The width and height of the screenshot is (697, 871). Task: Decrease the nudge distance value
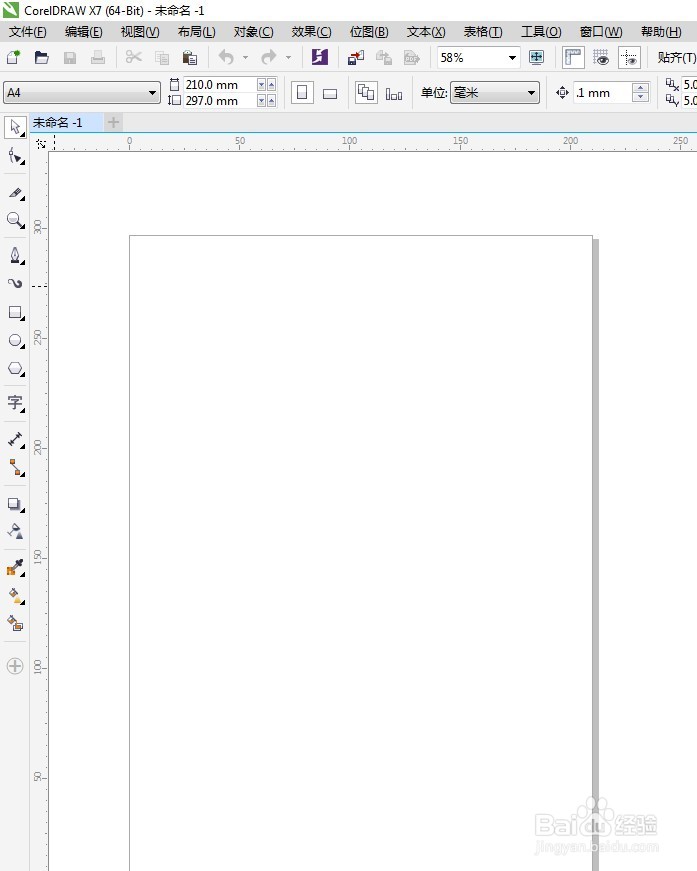640,97
